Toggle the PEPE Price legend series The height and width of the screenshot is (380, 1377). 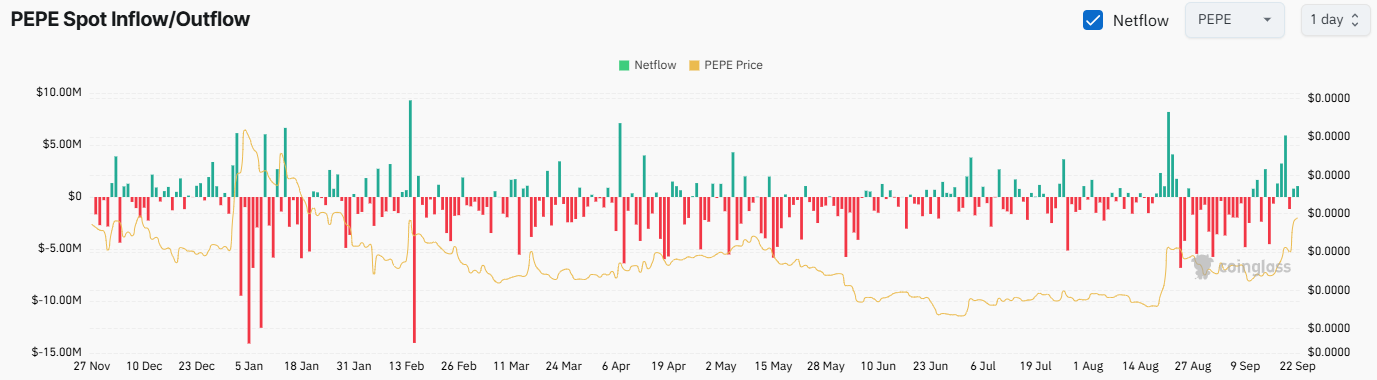tap(726, 65)
